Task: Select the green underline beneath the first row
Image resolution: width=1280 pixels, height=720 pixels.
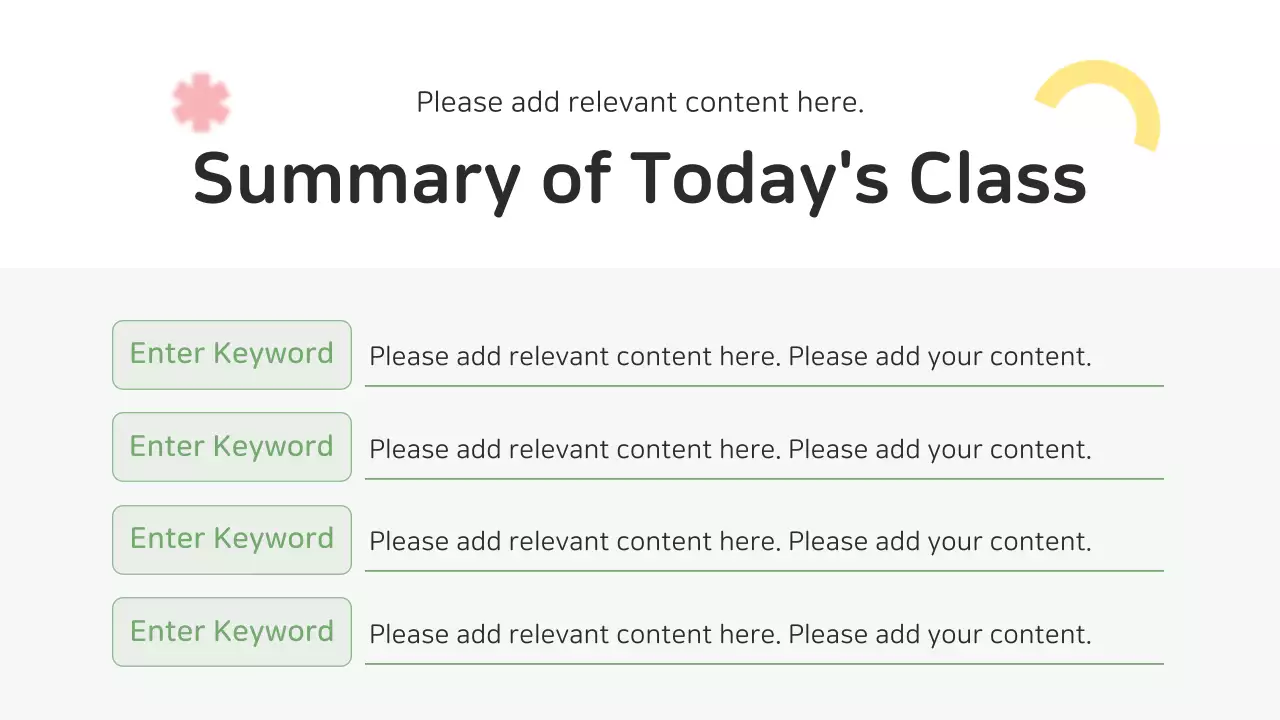Action: (764, 385)
